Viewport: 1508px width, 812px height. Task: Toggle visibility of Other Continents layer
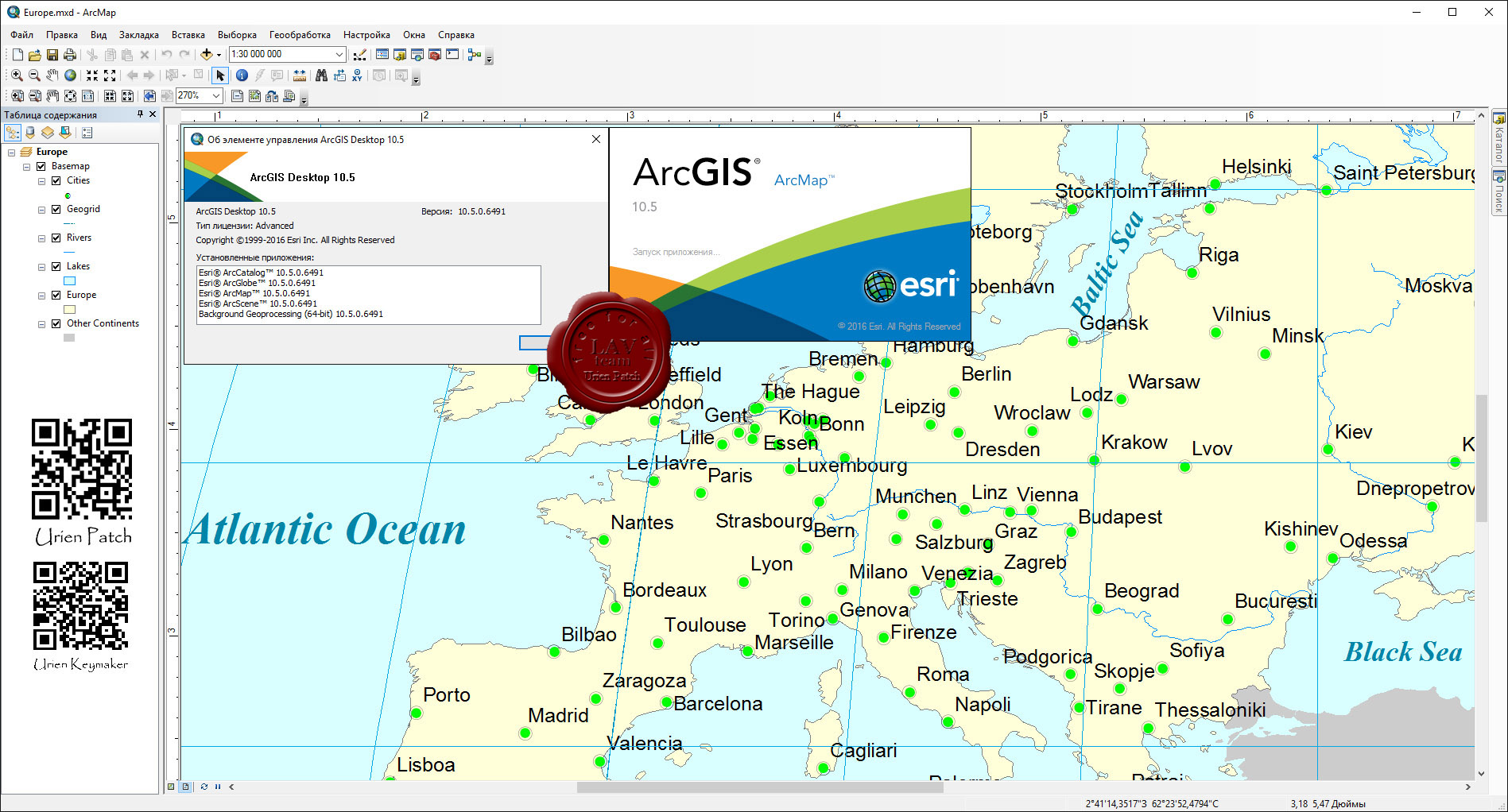[x=56, y=323]
